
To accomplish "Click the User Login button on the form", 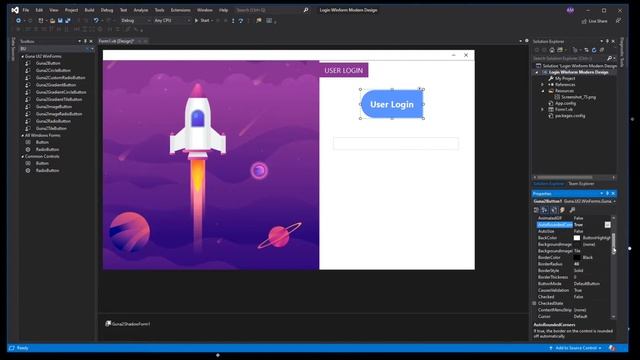I will pos(392,104).
